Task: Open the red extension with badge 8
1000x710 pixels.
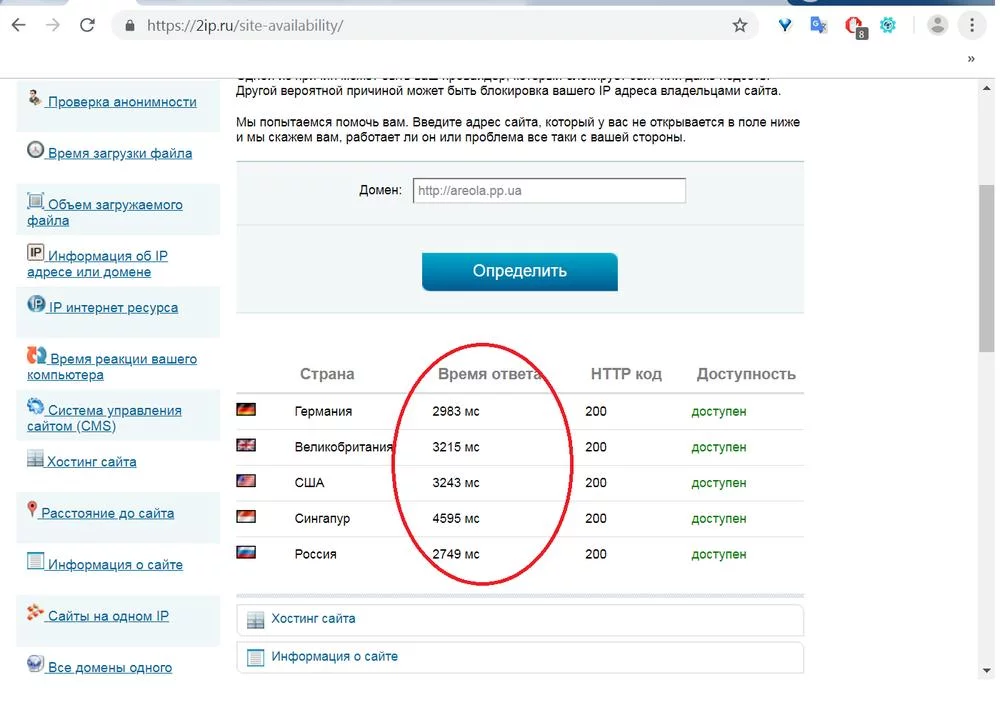Action: tap(854, 27)
